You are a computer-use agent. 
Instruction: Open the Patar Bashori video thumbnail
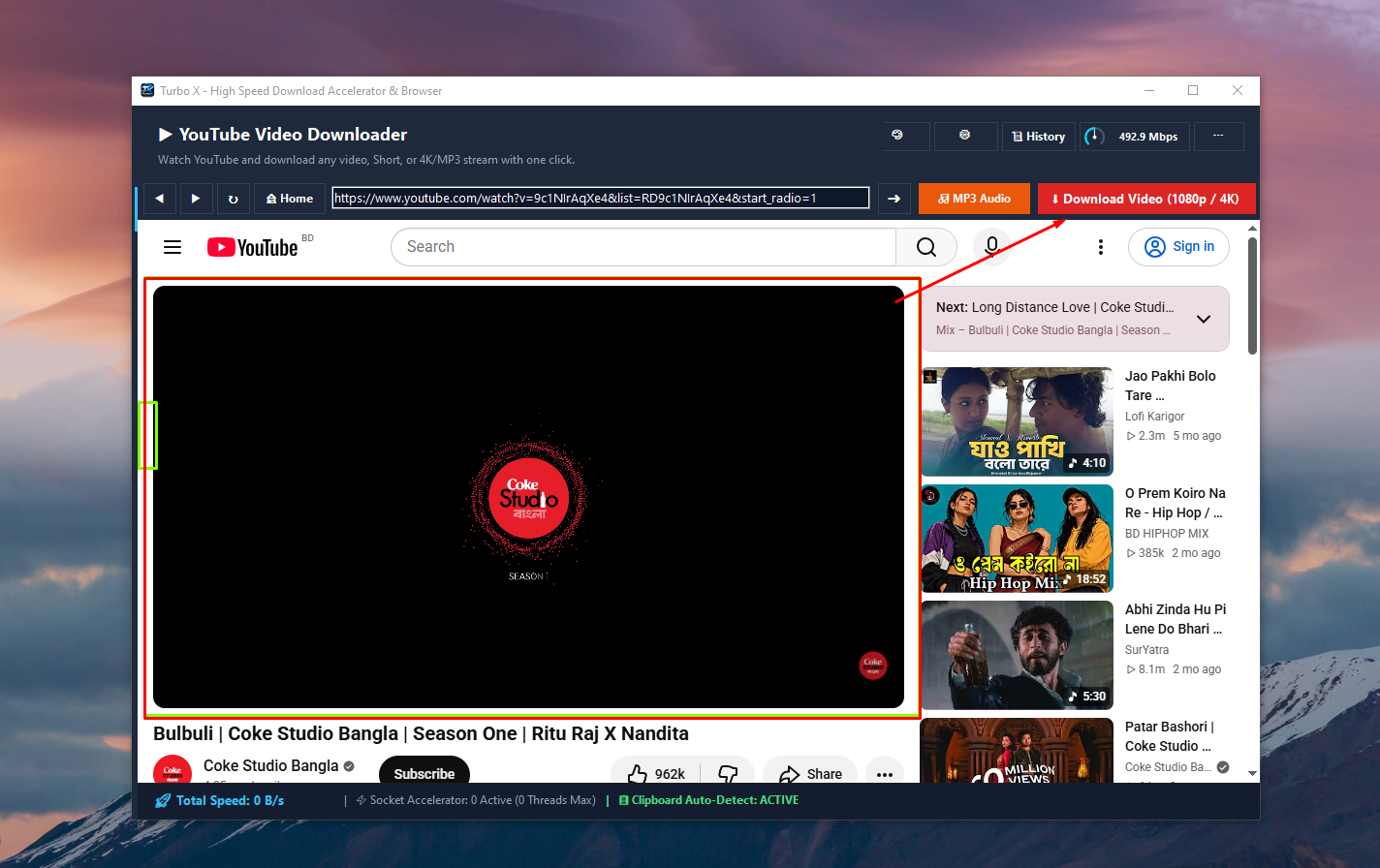point(1018,750)
